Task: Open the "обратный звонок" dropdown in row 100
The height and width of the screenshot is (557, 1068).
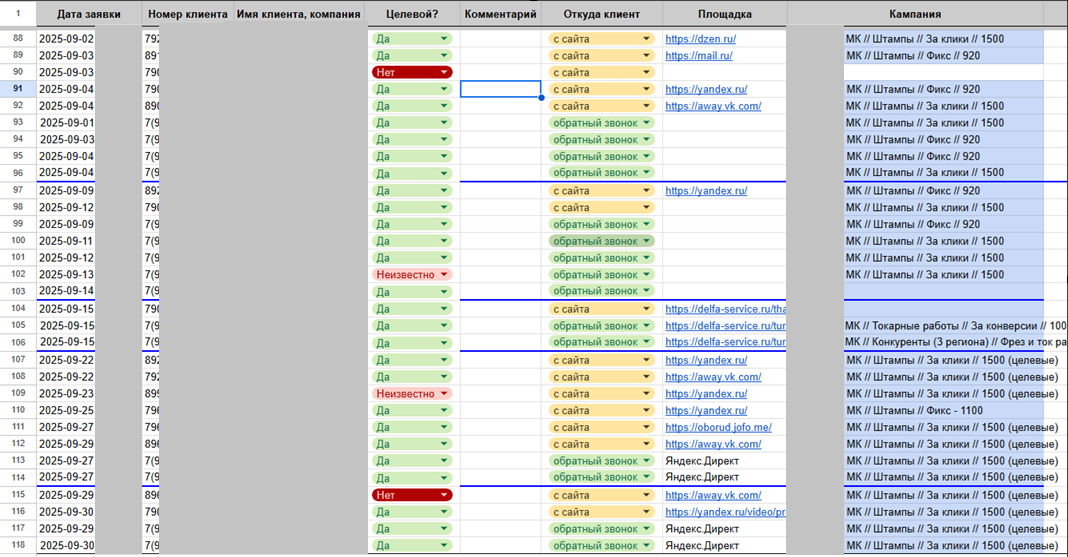Action: [x=601, y=241]
